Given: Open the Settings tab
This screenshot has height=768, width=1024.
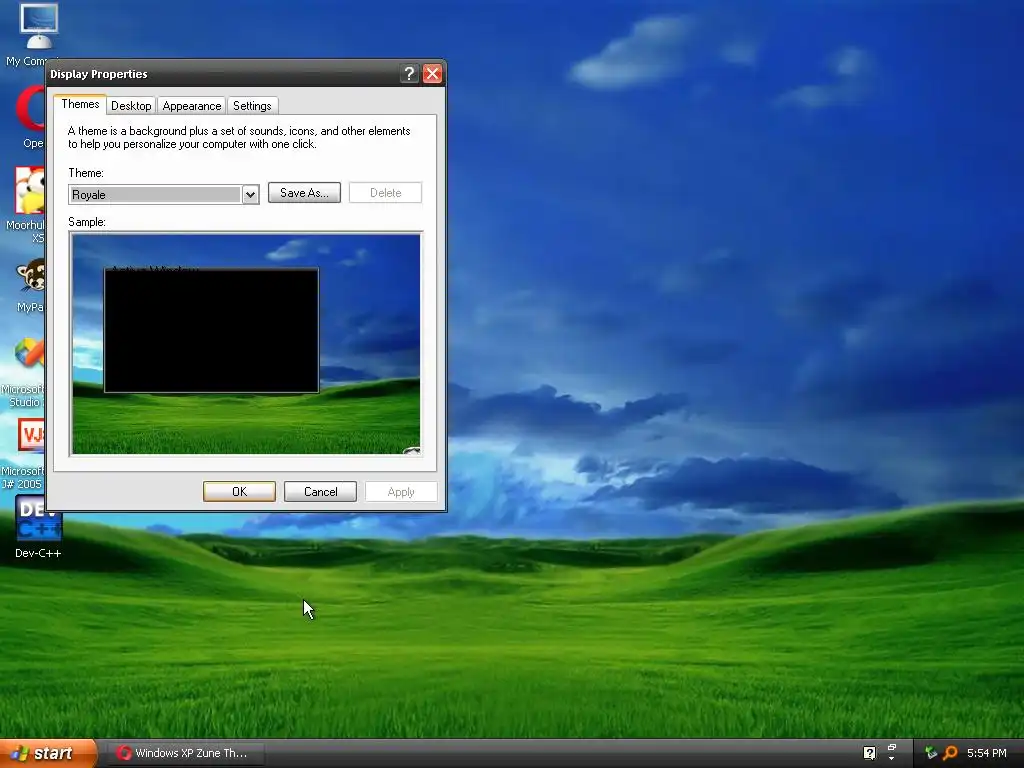Looking at the screenshot, I should coord(252,106).
